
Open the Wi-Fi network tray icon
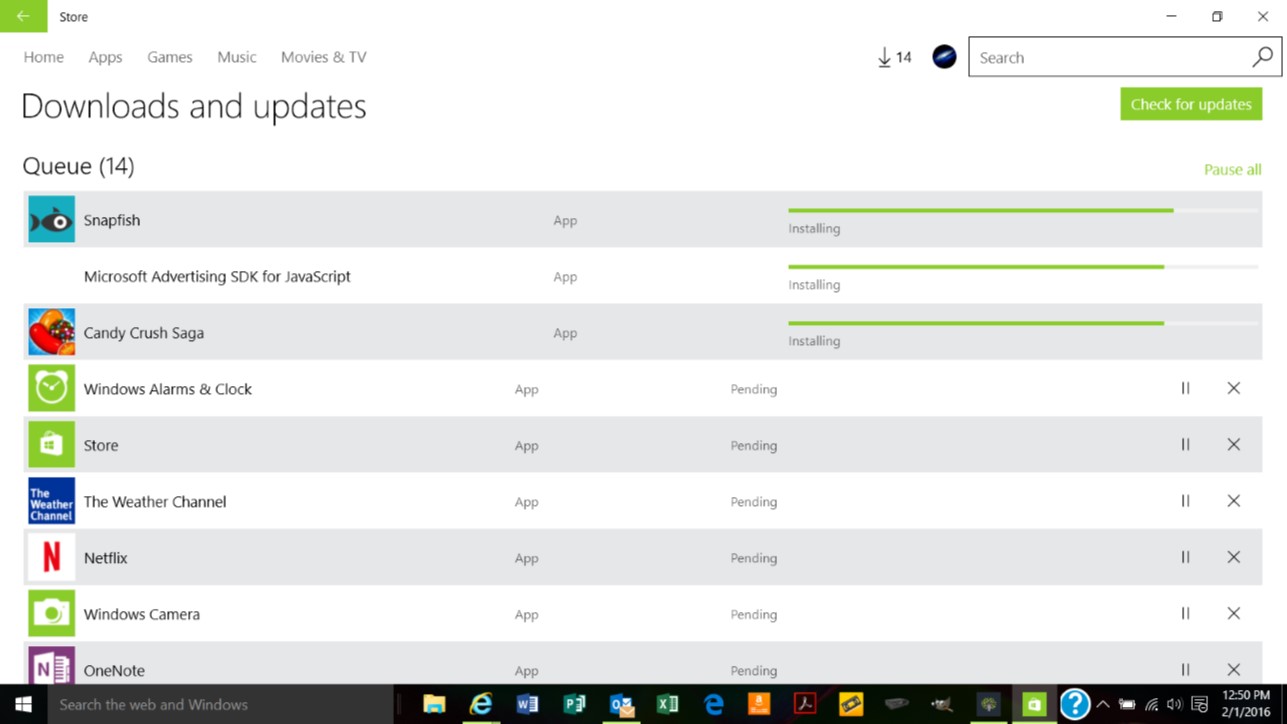tap(1152, 704)
